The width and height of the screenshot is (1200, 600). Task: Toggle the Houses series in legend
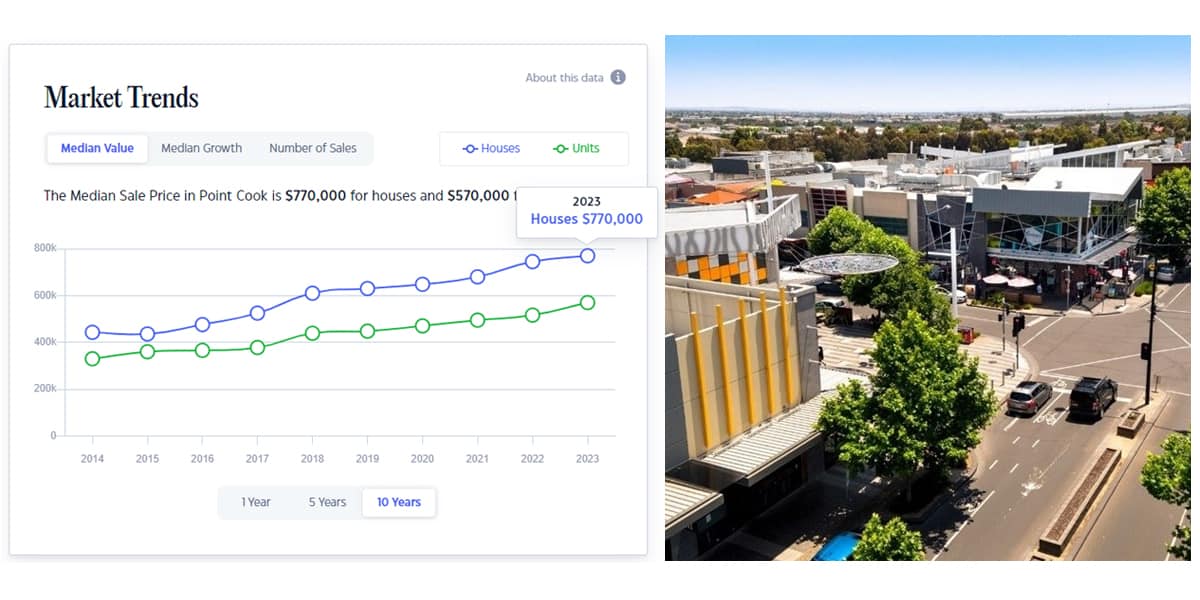pyautogui.click(x=491, y=148)
